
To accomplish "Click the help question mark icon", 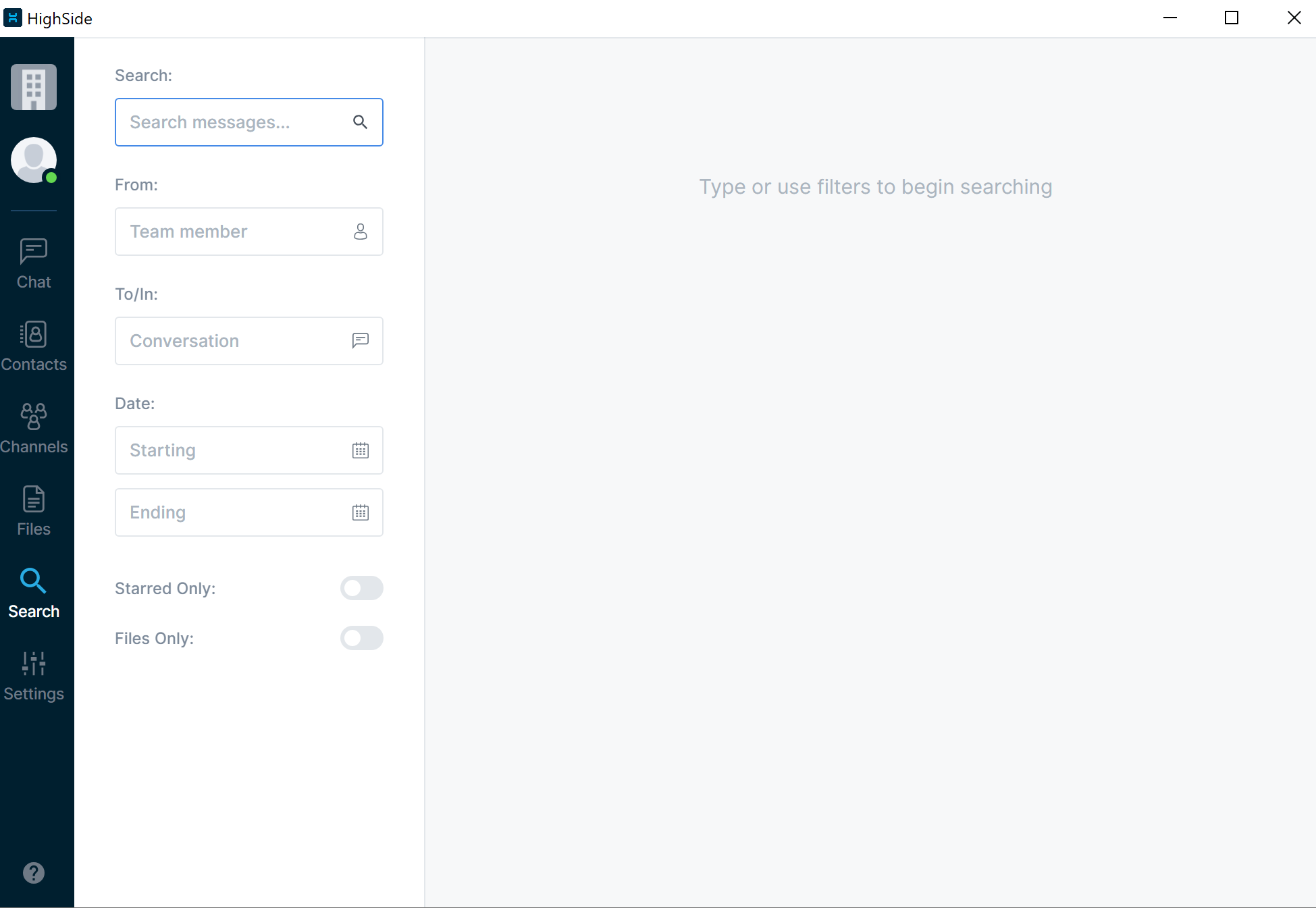I will 33,873.
